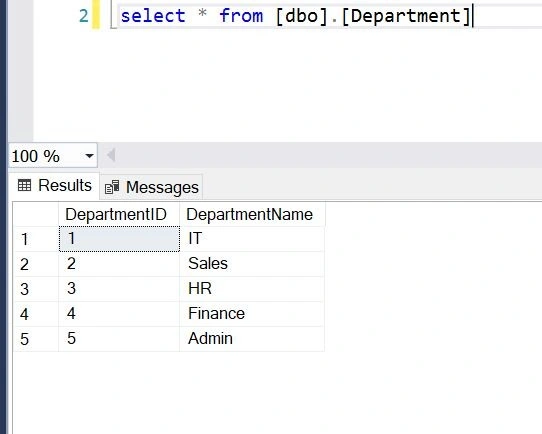Select row header number 3
This screenshot has height=434, width=542.
pyautogui.click(x=36, y=289)
